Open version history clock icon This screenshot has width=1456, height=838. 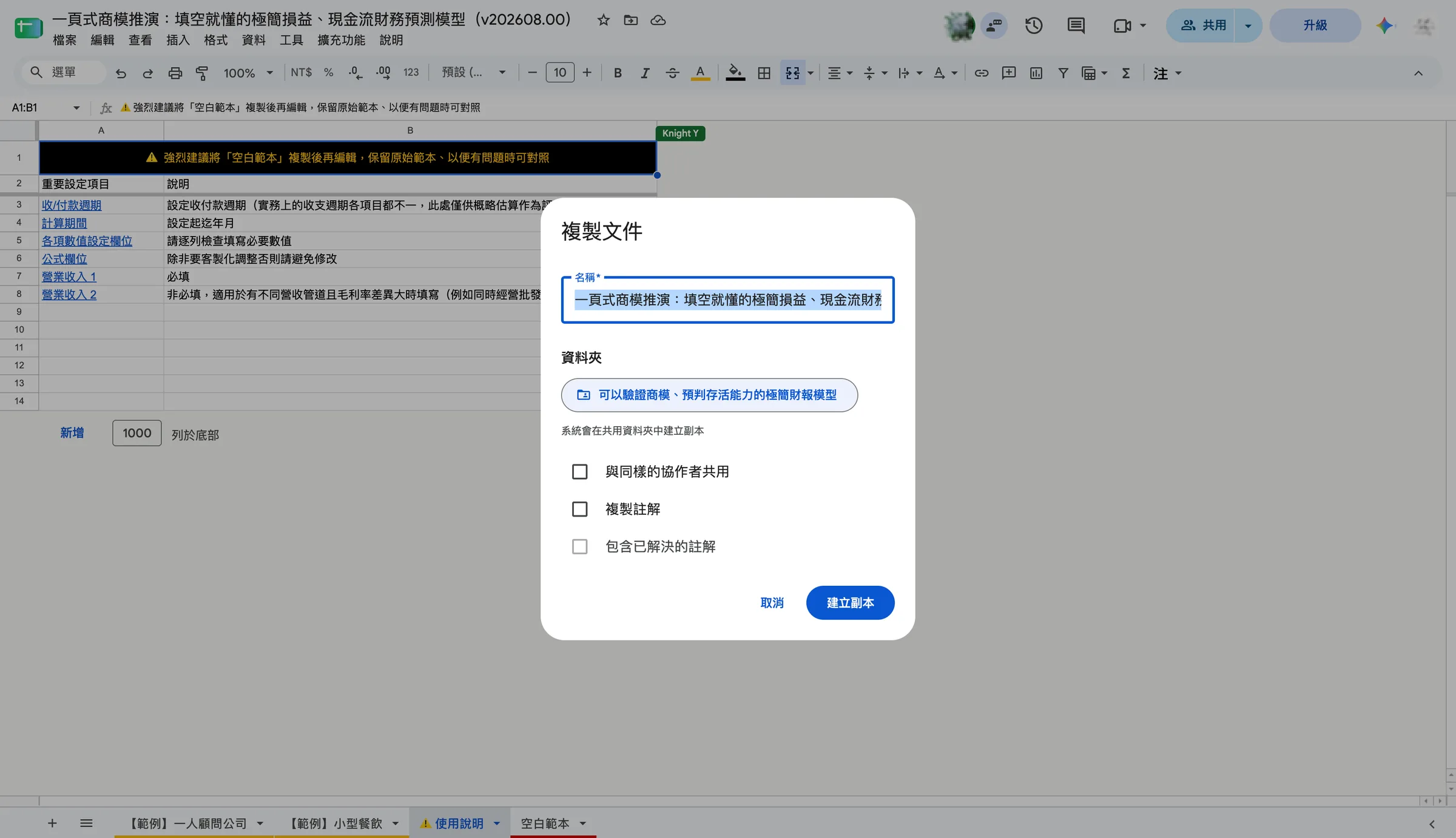coord(1034,25)
